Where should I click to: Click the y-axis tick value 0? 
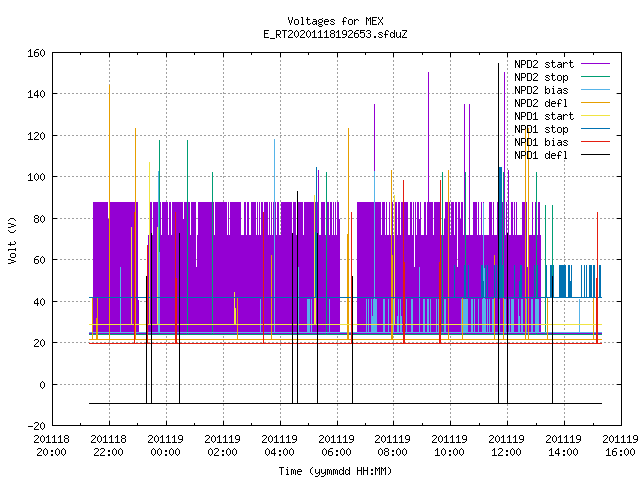point(42,384)
